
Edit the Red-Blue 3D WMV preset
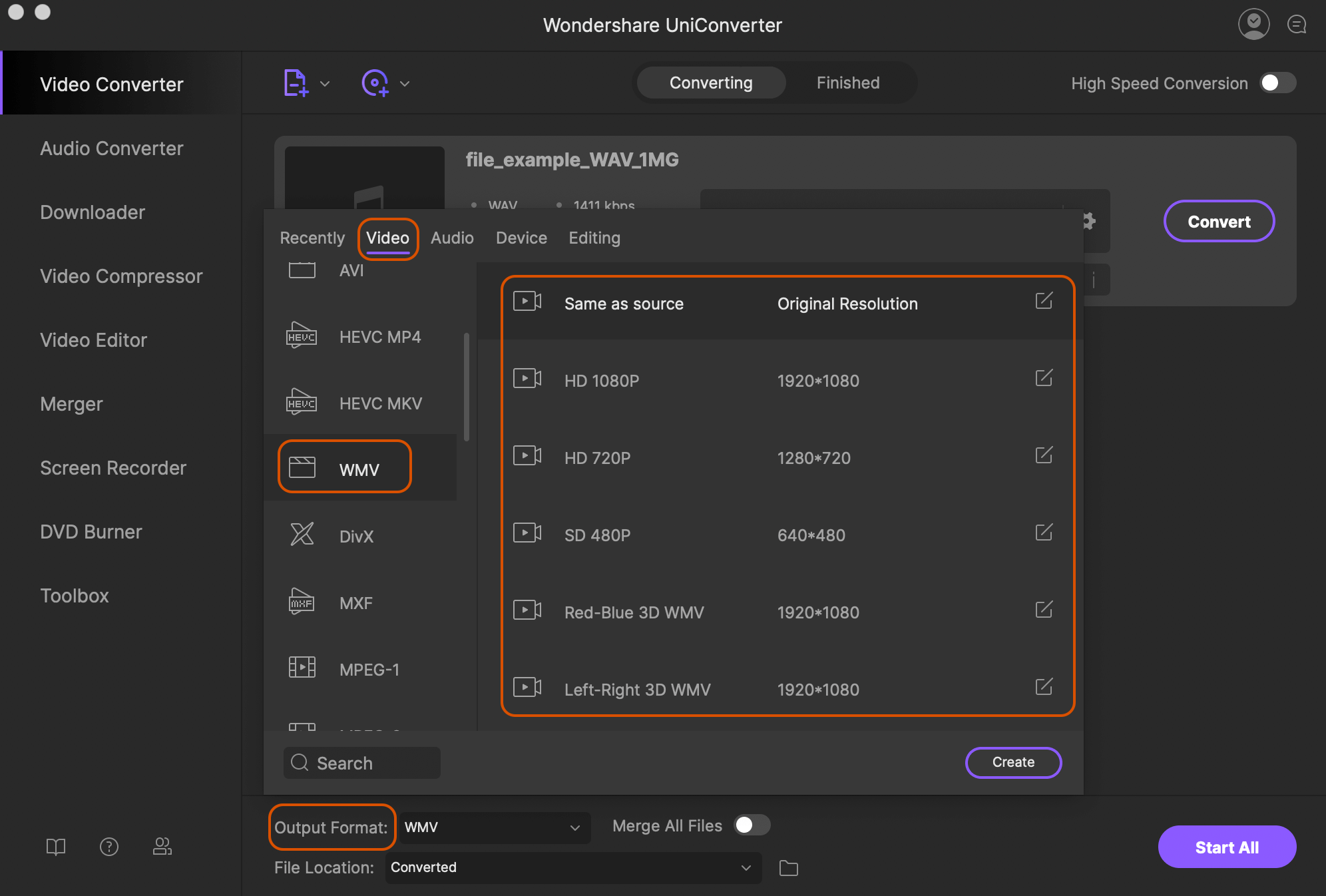[1044, 610]
